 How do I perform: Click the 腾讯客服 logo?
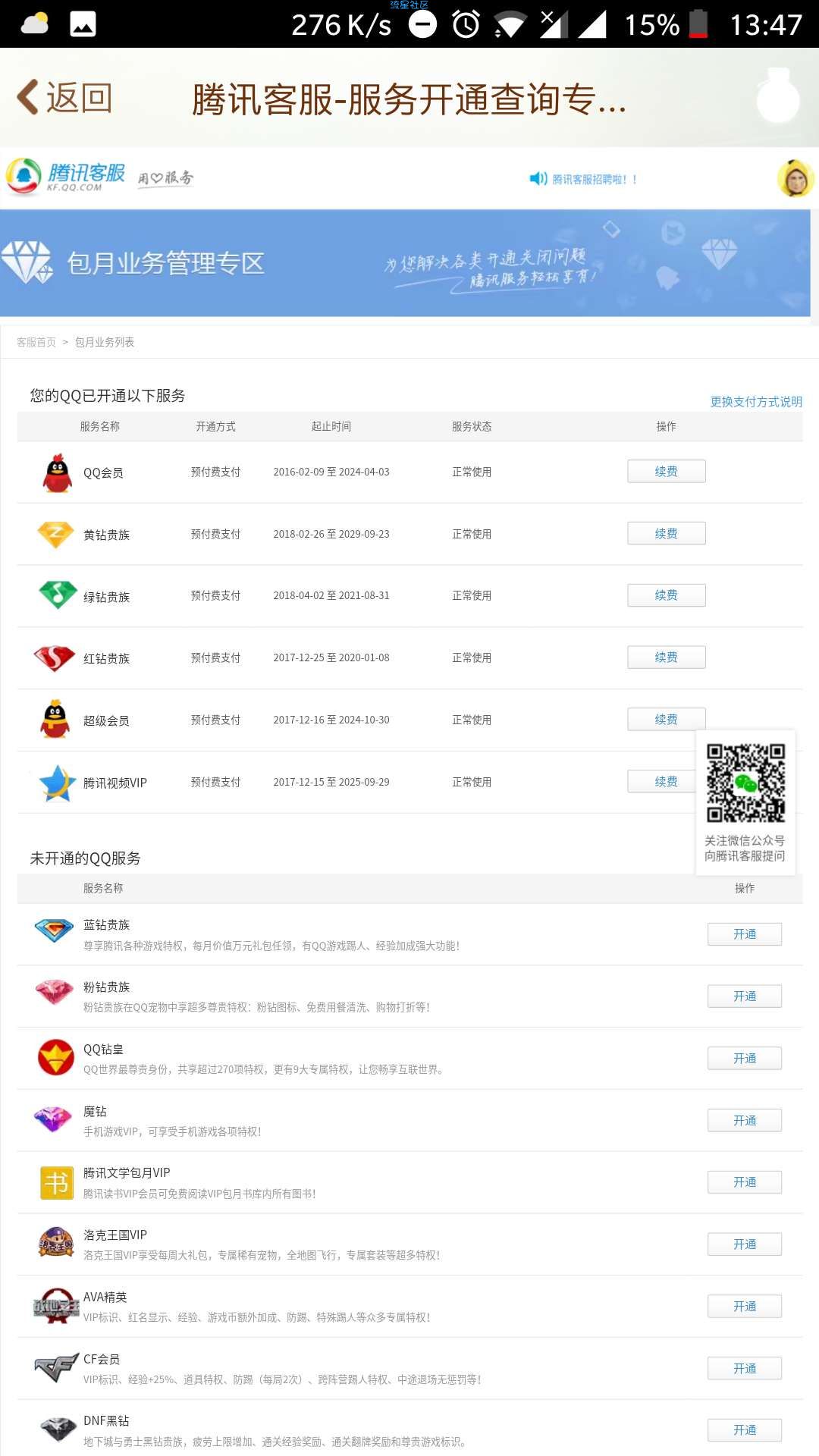pyautogui.click(x=65, y=177)
